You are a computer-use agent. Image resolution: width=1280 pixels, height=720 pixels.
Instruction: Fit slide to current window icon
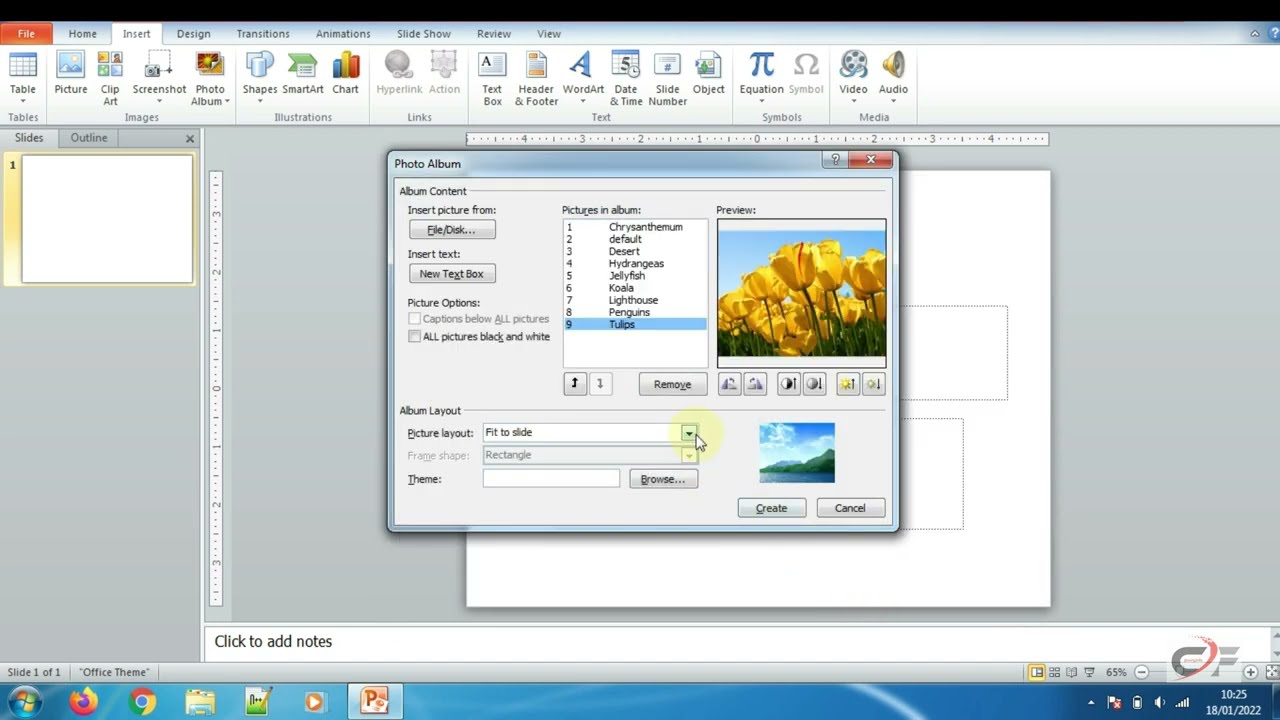click(1272, 672)
